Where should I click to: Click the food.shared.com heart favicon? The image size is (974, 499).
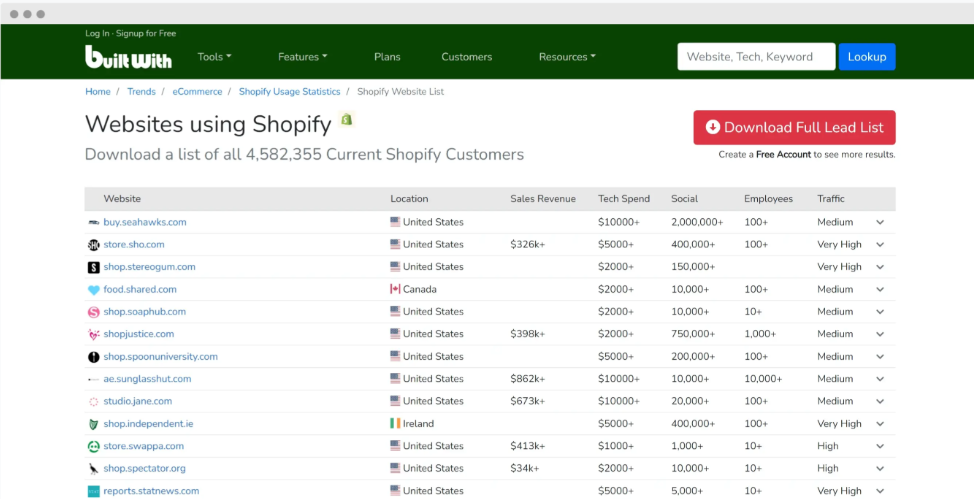pyautogui.click(x=94, y=290)
